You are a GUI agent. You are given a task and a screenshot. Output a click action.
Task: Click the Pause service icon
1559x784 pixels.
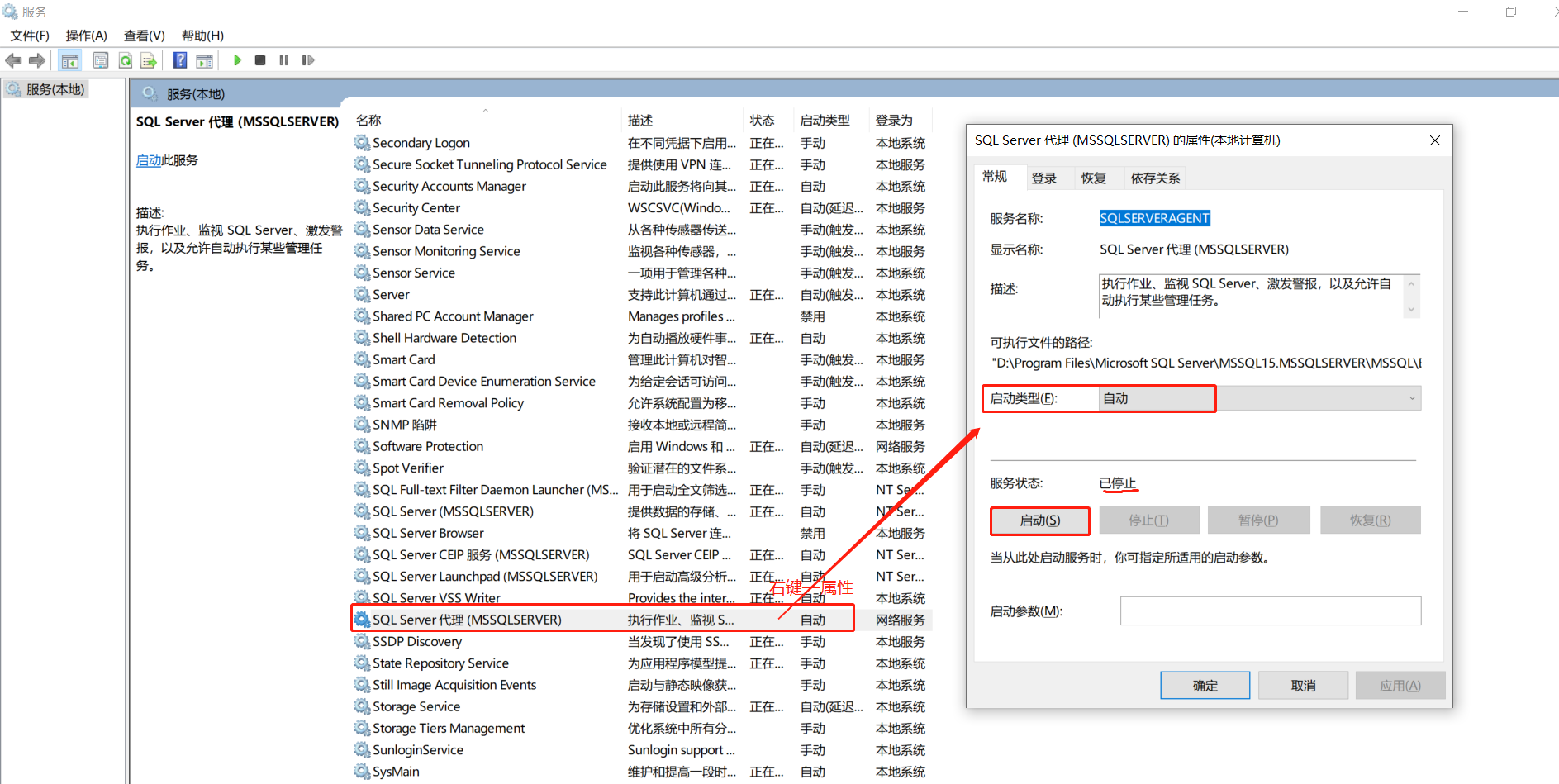[x=284, y=60]
